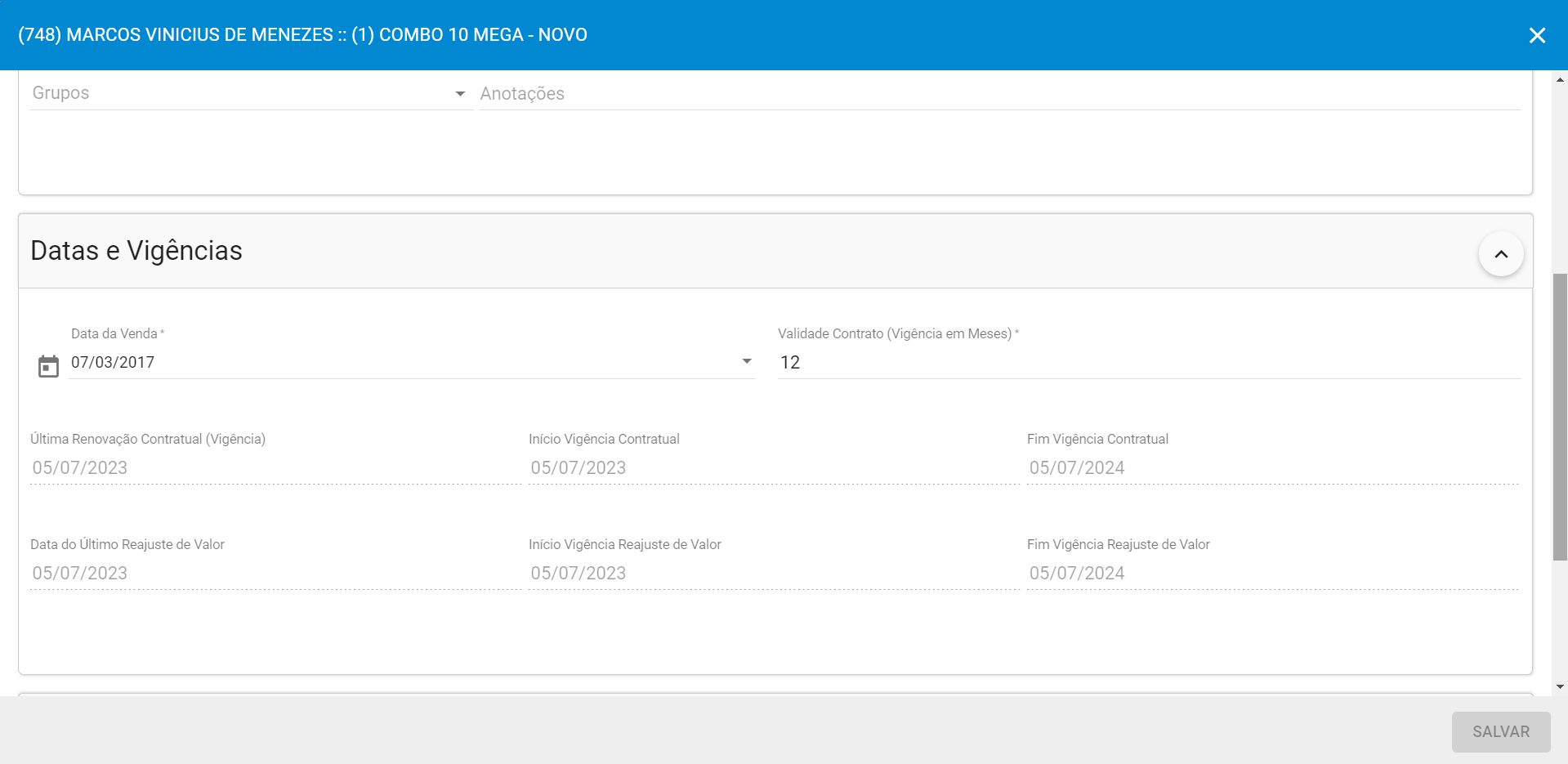
Task: Click the calendar icon beside Data da Venda
Action: [48, 366]
